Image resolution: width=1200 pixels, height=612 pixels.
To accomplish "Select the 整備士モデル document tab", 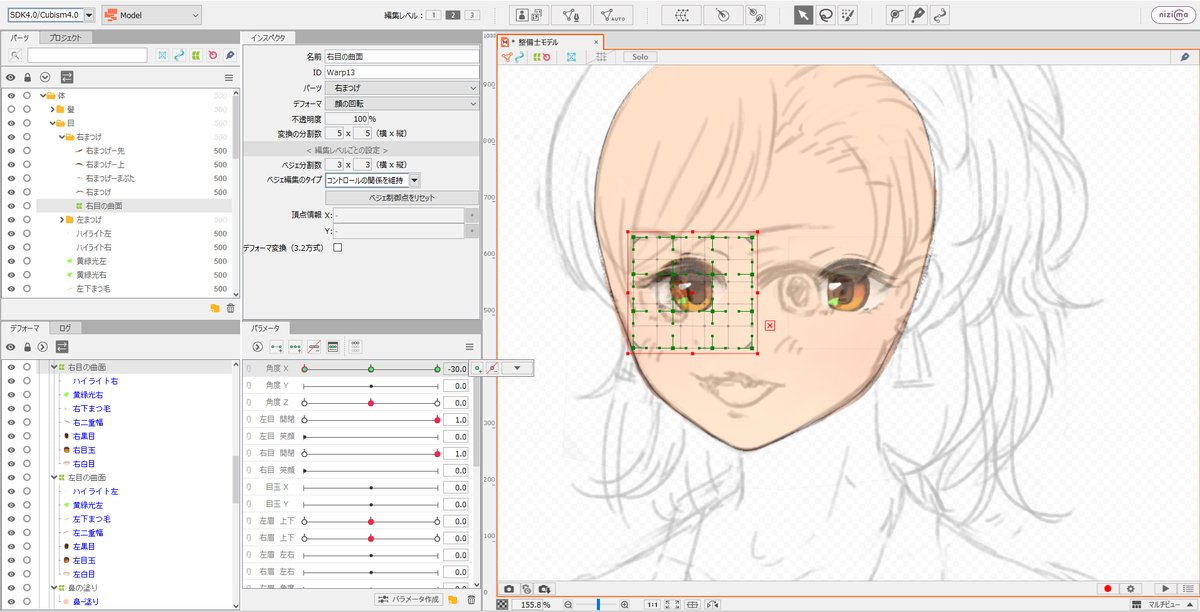I will click(551, 42).
